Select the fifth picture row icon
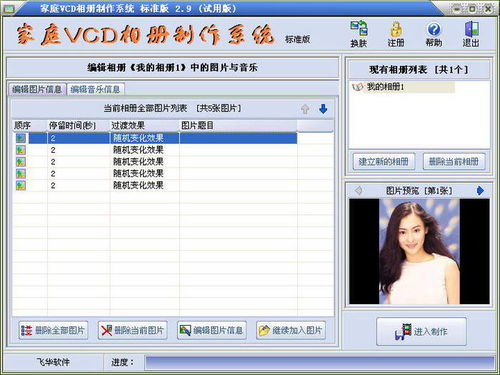The height and width of the screenshot is (375, 500). (21, 185)
